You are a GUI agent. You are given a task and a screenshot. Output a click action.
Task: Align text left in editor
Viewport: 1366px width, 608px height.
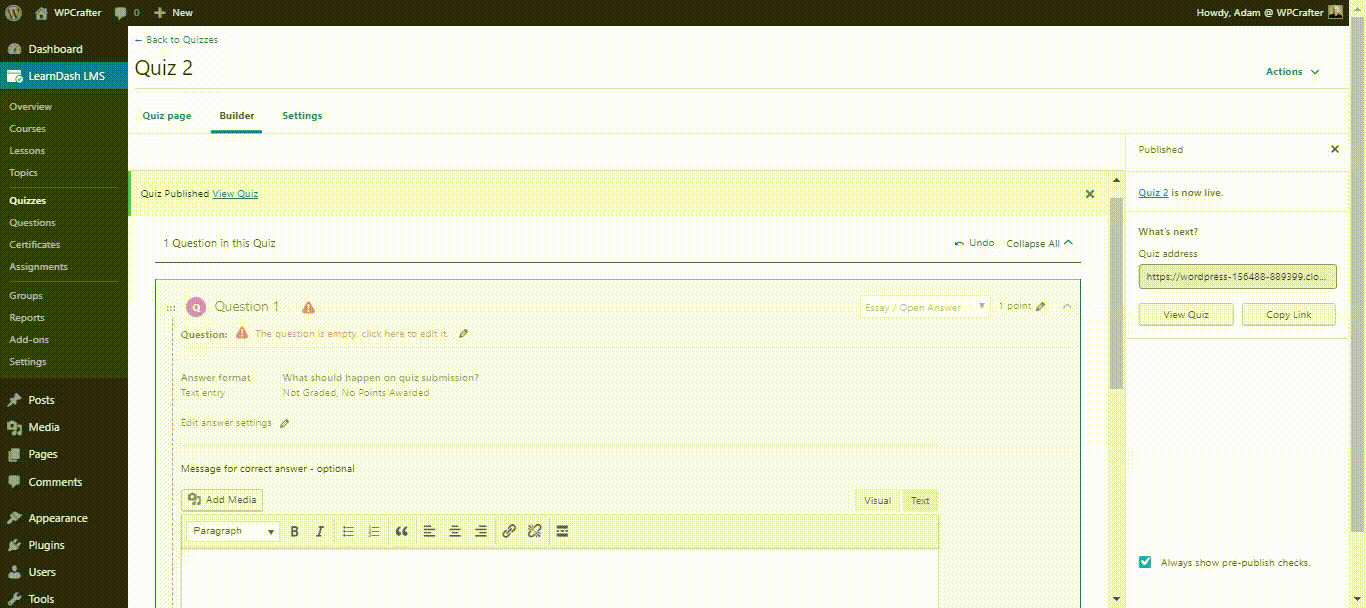pos(429,532)
